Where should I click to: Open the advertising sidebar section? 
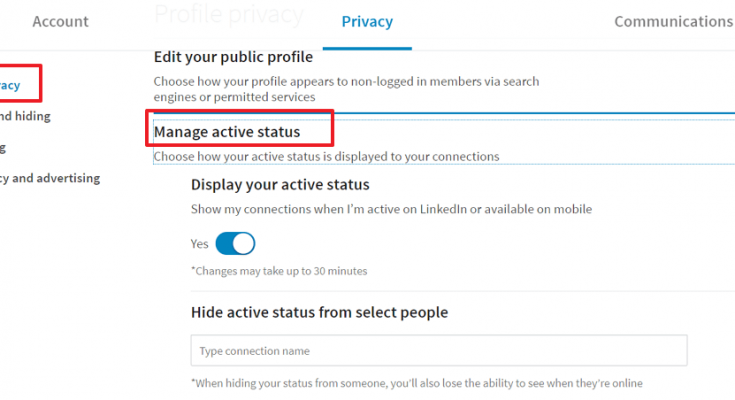coord(50,178)
